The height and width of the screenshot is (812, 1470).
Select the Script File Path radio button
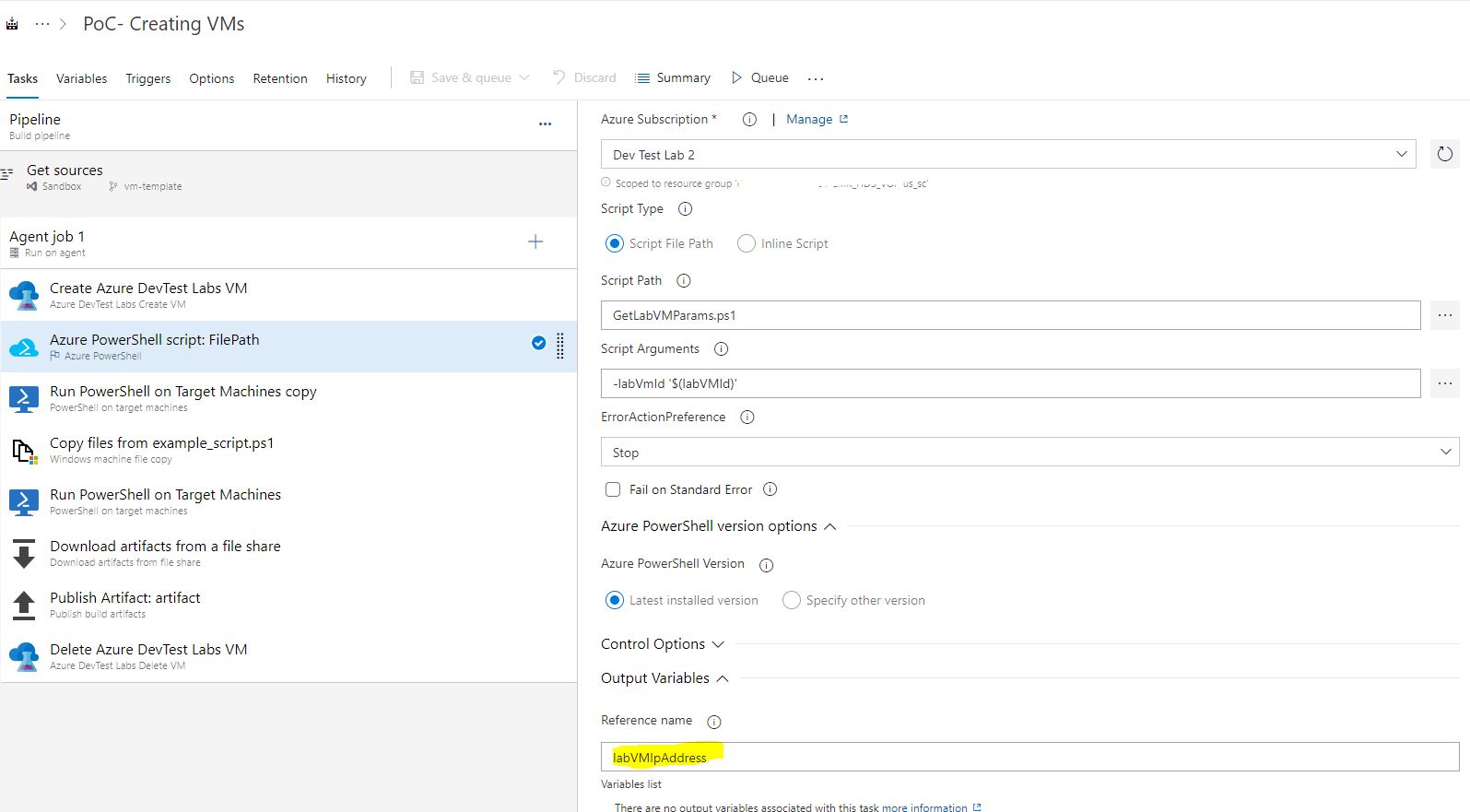click(615, 243)
